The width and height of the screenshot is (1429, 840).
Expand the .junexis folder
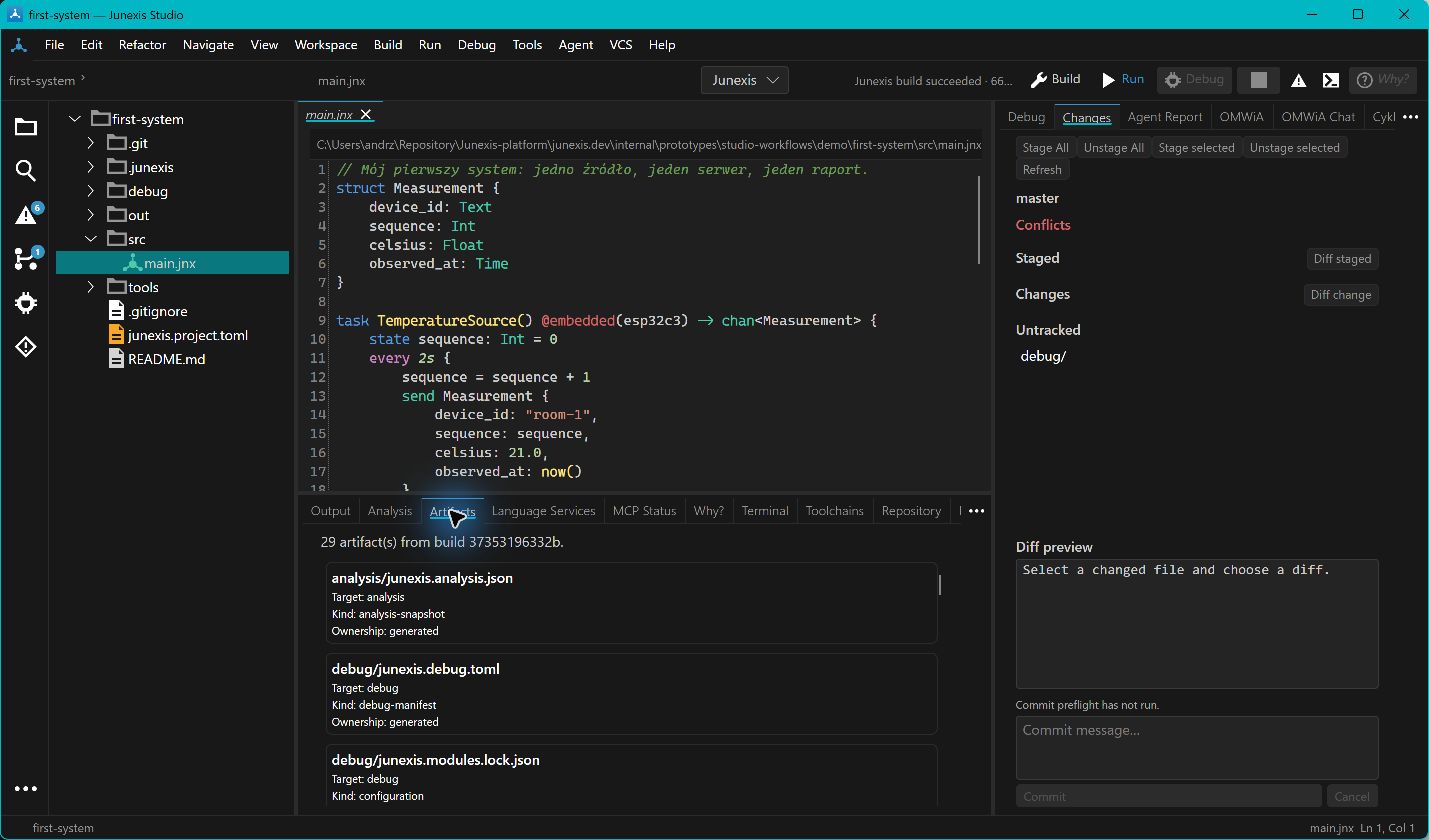point(90,167)
